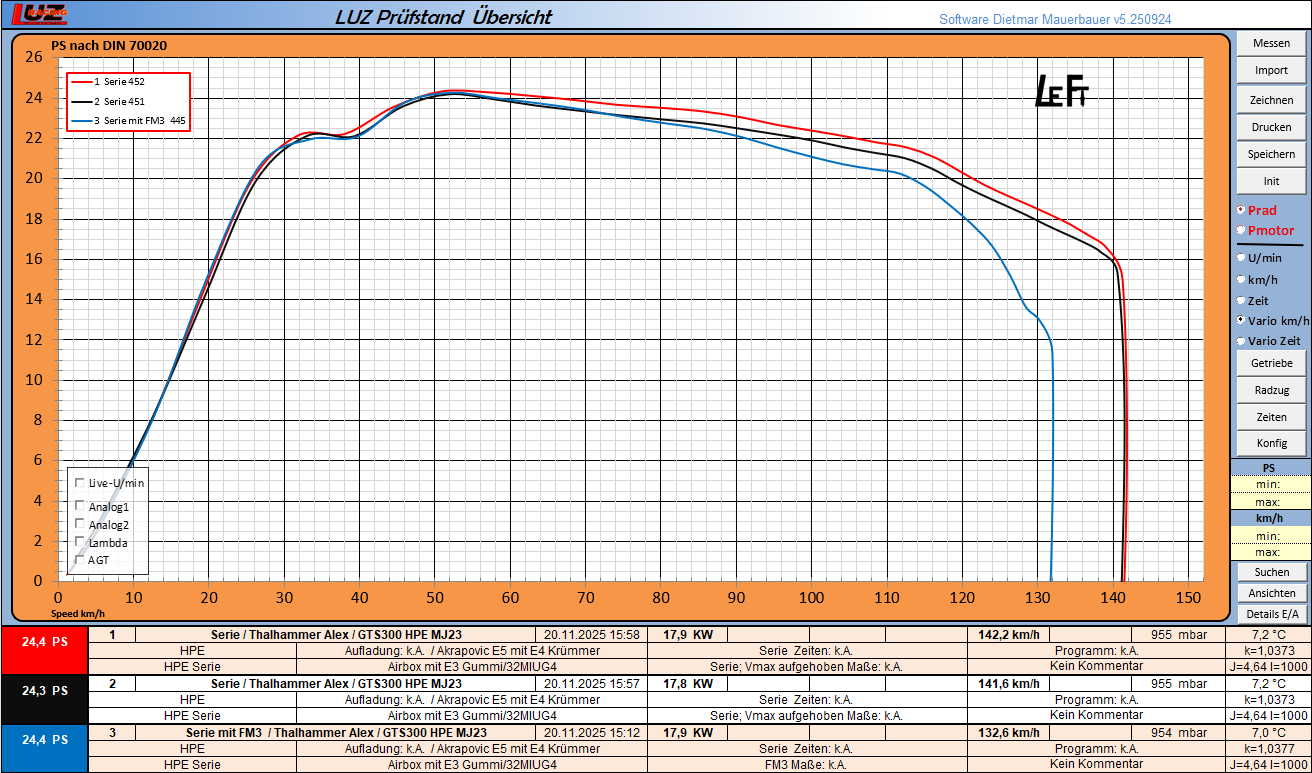Click the LUZ Racing logo icon

39,14
